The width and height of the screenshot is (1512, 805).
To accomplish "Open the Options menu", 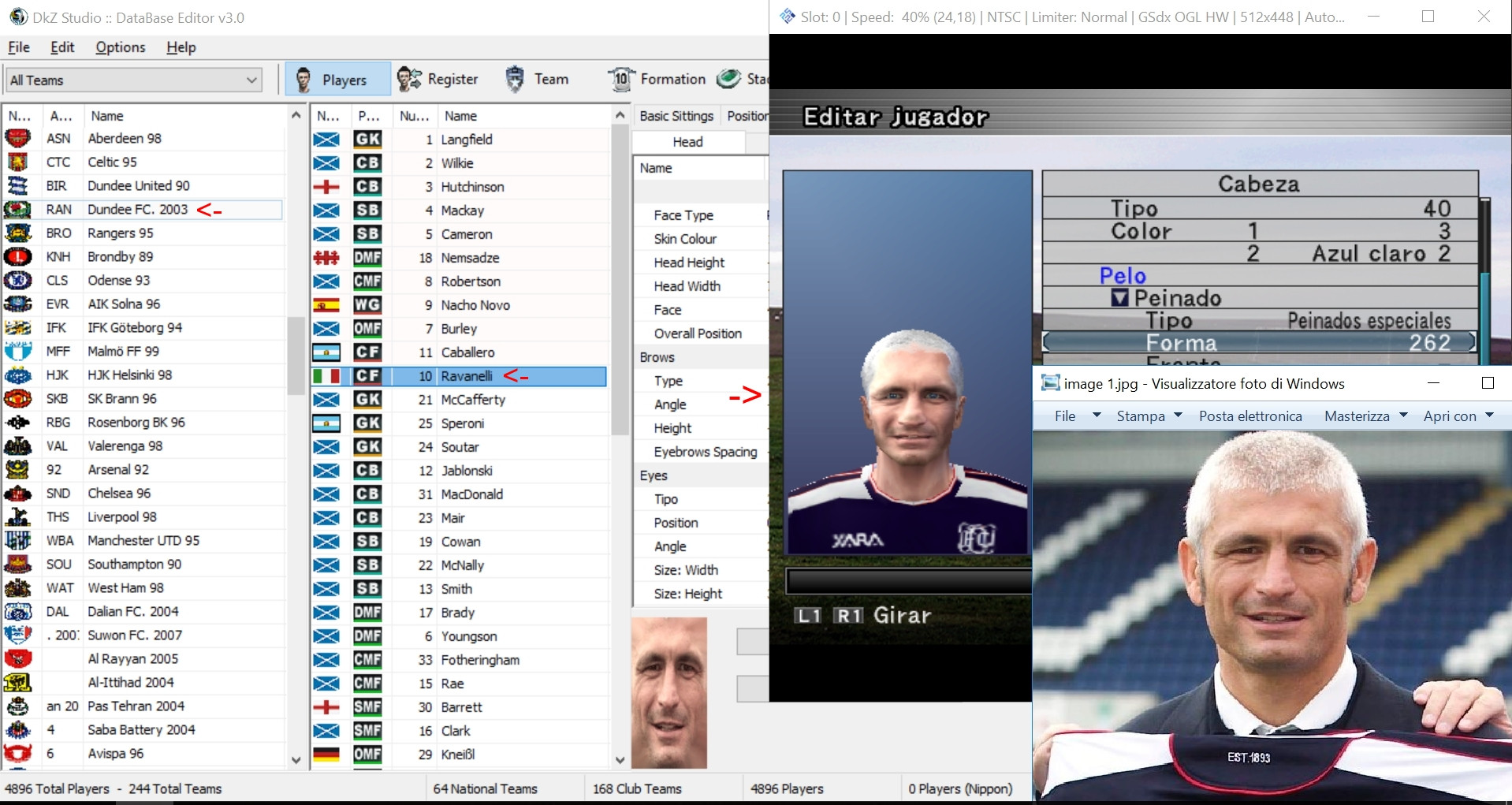I will (121, 47).
